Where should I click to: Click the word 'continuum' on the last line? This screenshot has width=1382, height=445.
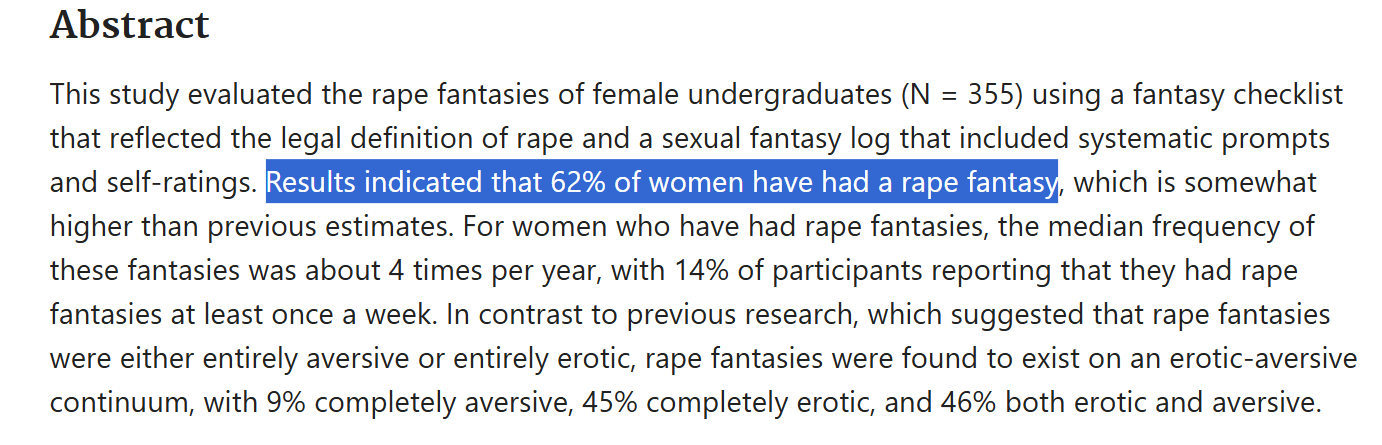coord(118,403)
